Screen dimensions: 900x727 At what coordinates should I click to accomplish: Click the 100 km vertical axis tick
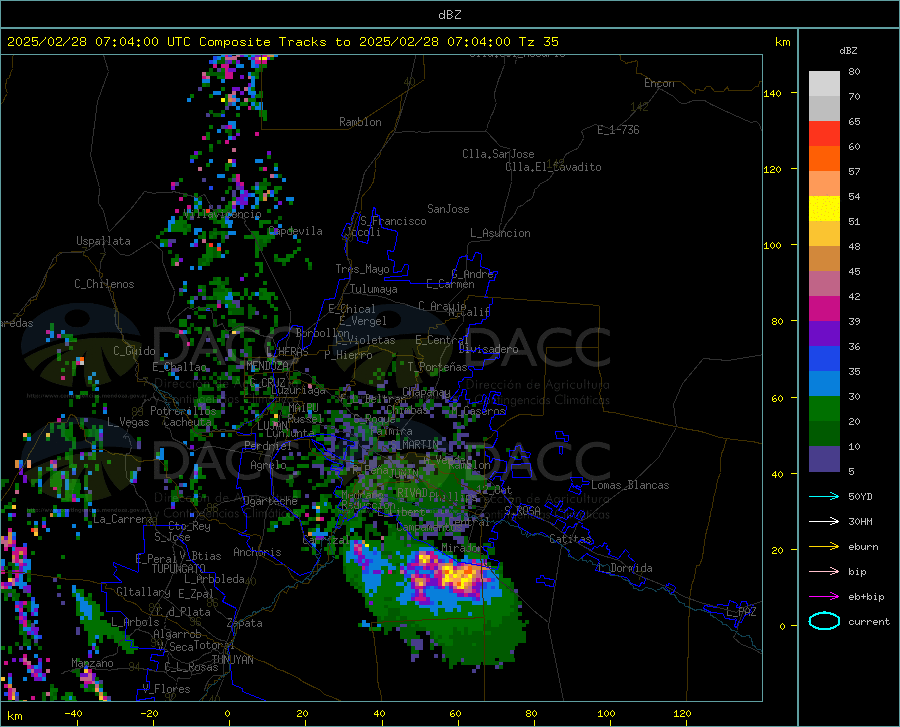pyautogui.click(x=772, y=246)
